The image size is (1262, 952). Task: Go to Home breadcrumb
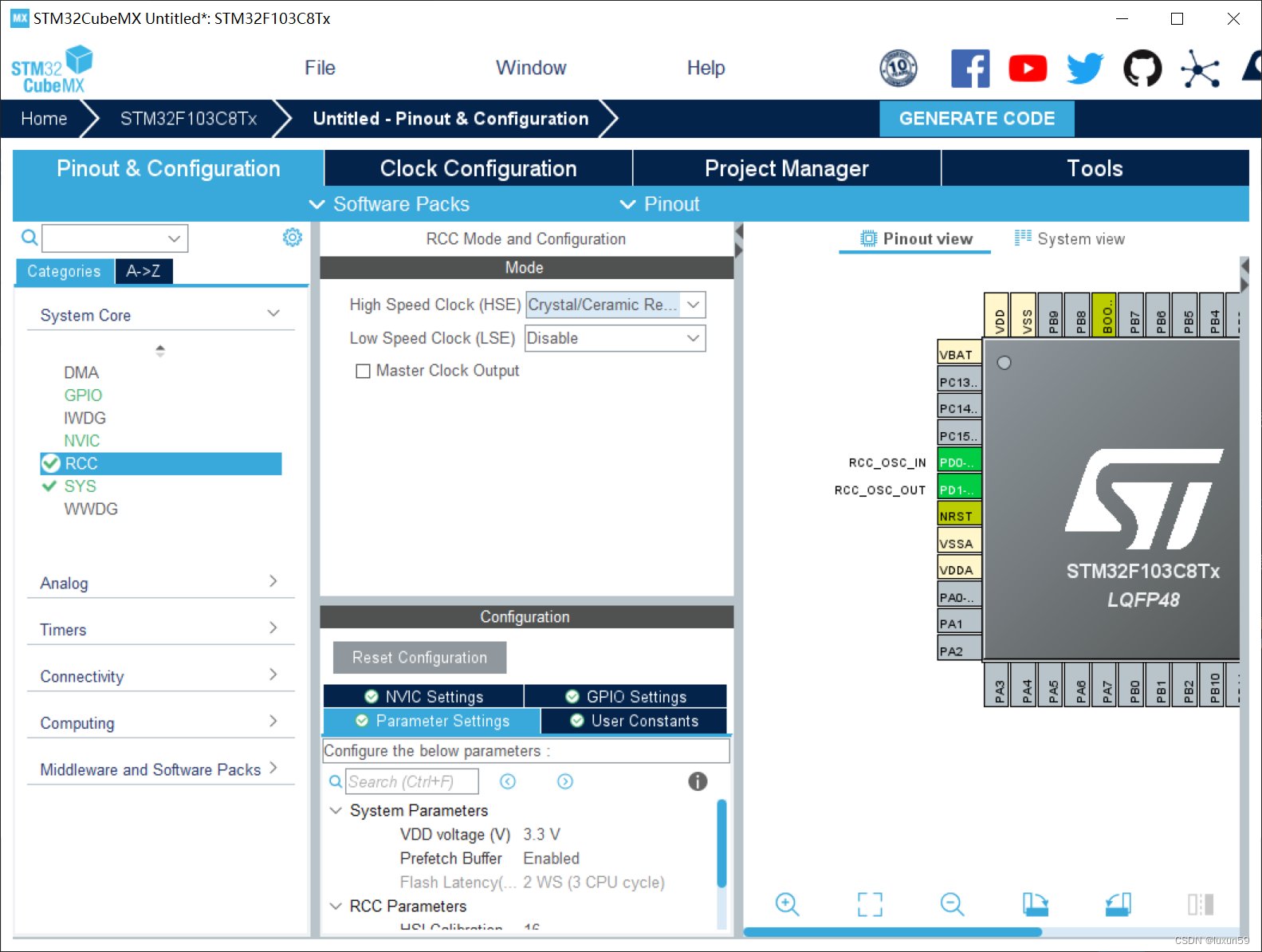tap(44, 119)
